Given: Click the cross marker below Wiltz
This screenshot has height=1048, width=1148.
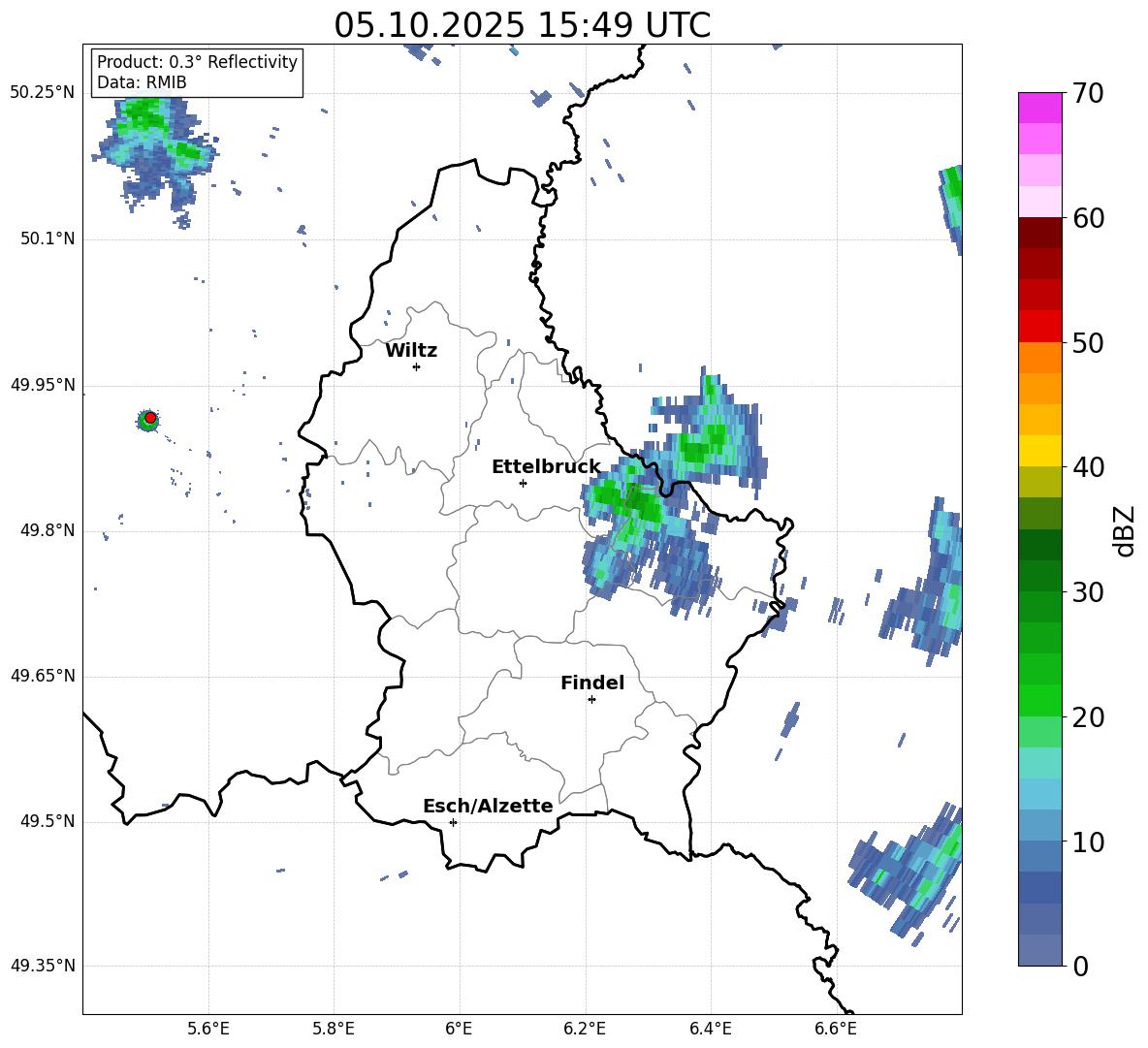Looking at the screenshot, I should (416, 366).
